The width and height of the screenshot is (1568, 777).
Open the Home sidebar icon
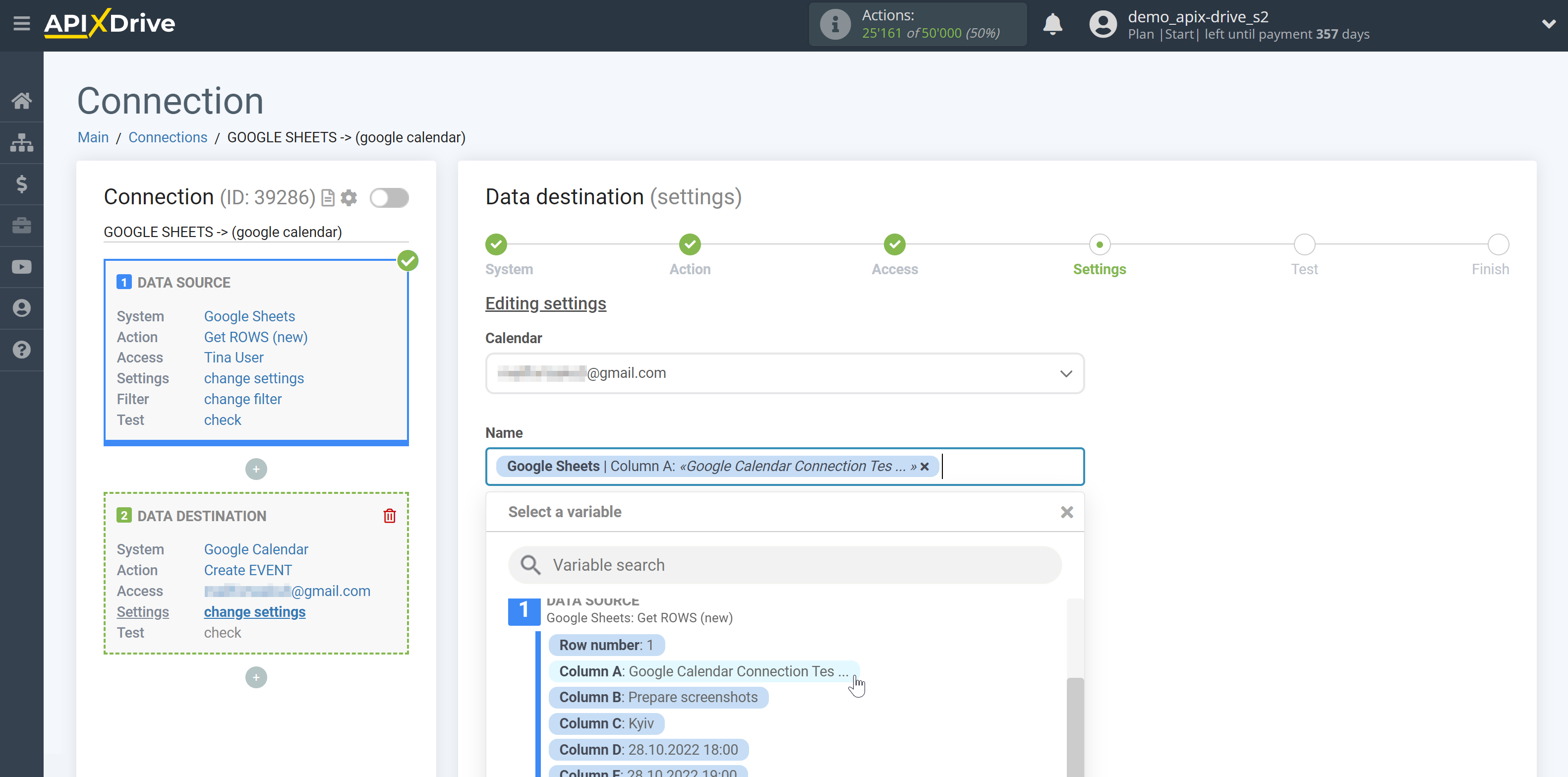click(x=22, y=101)
